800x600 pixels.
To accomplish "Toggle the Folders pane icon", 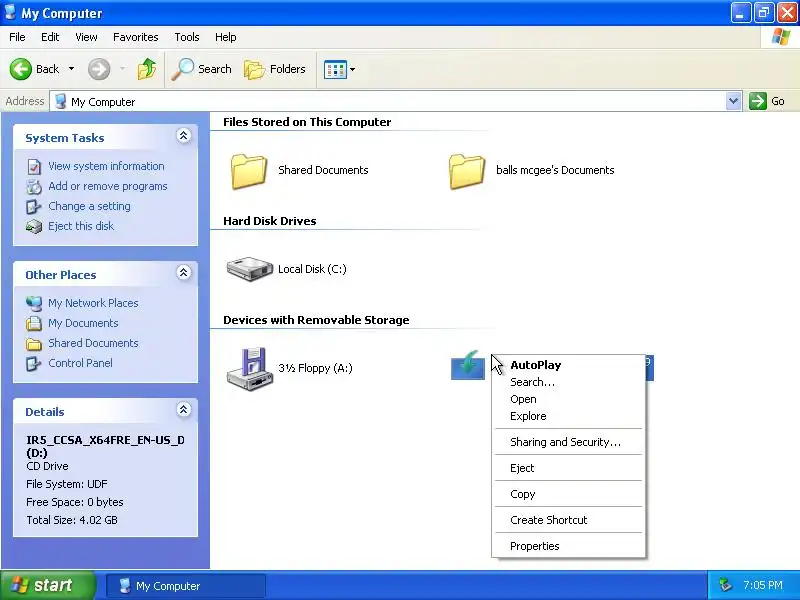I will click(x=254, y=69).
